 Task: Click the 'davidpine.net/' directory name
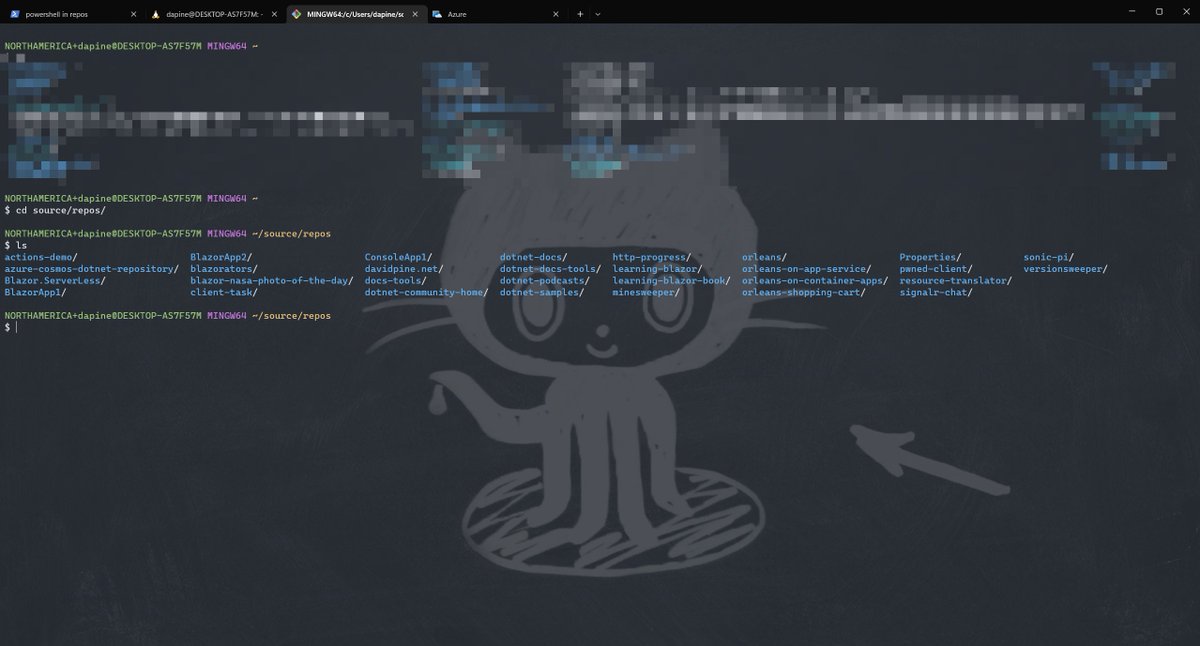click(403, 269)
